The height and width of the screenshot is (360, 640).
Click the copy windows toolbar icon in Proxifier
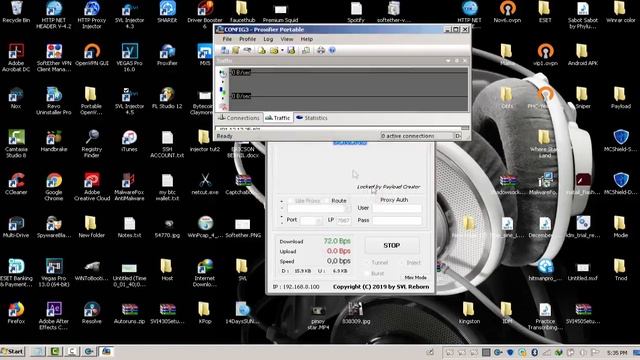coord(306,50)
